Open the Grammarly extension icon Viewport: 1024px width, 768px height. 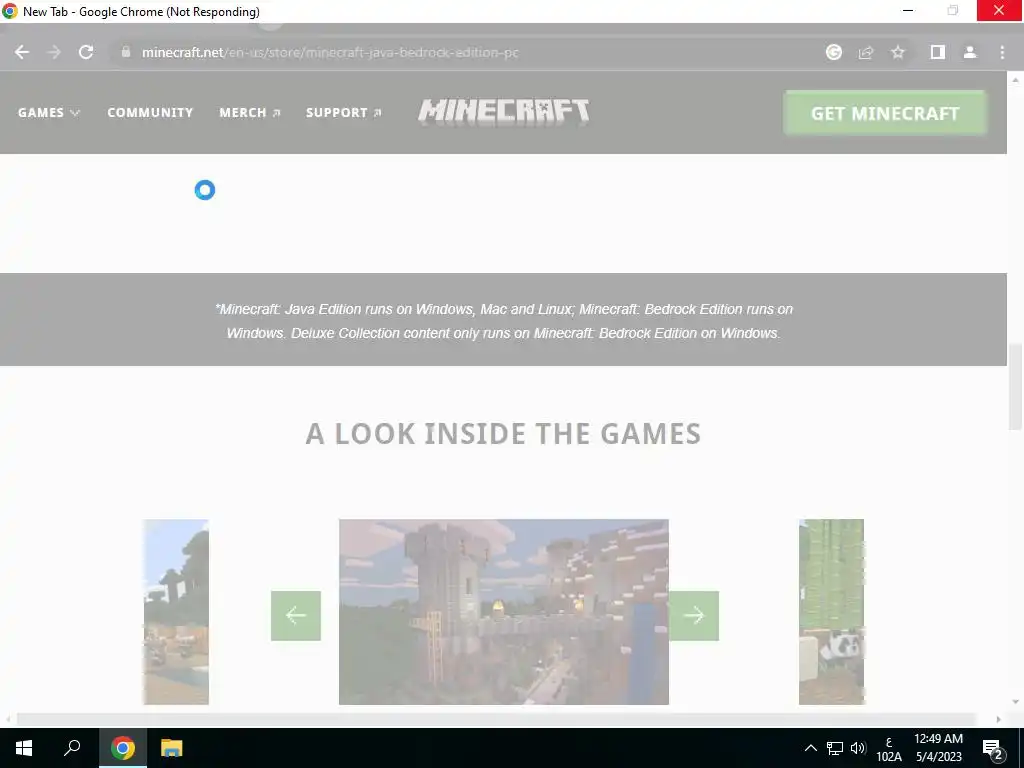pos(834,52)
